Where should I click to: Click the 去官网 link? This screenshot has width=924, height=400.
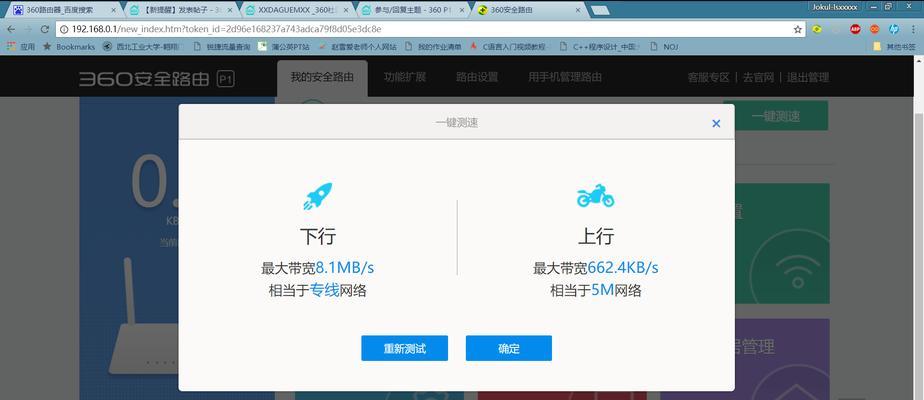point(758,77)
